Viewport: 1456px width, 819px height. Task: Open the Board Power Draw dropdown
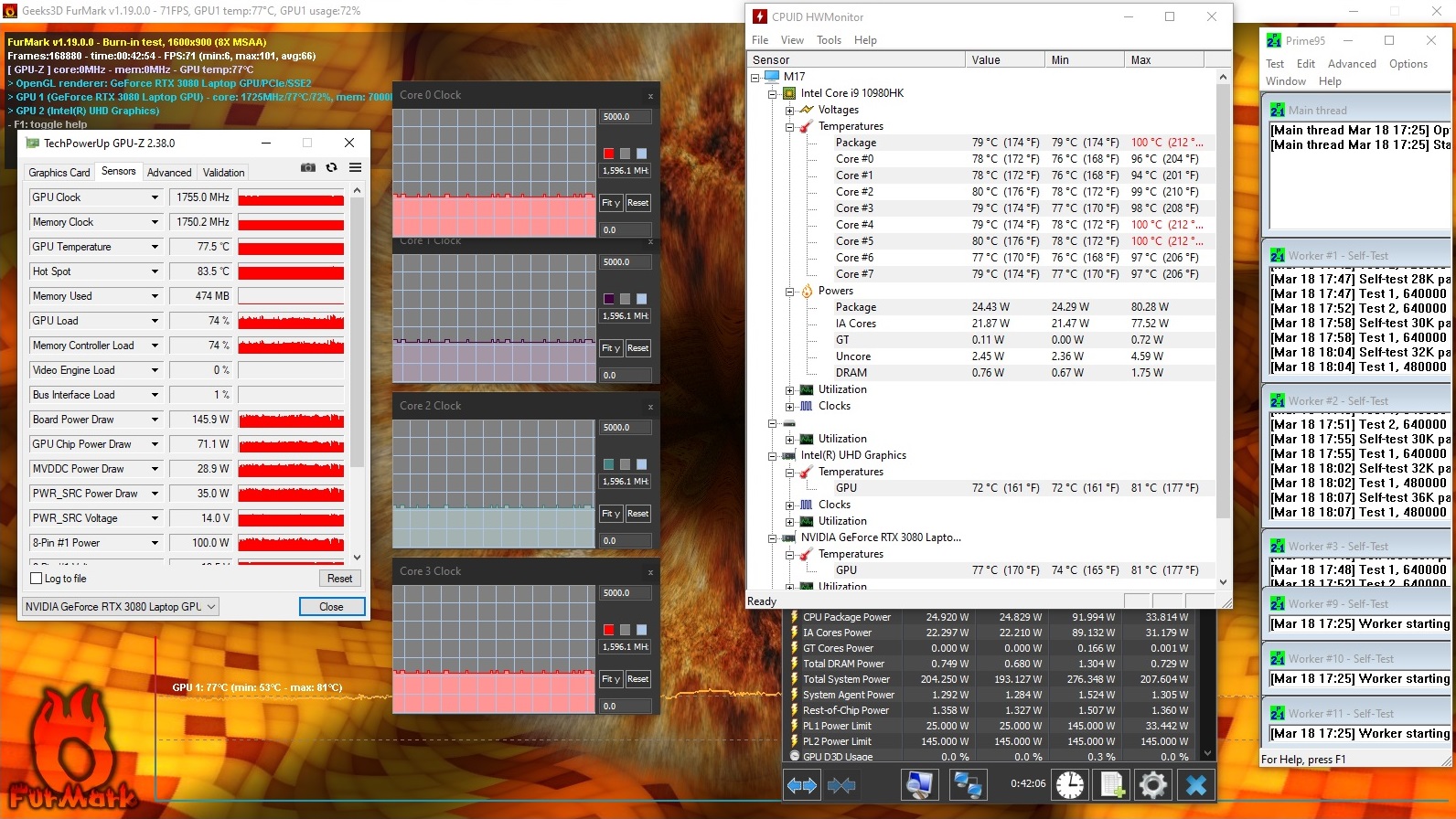[155, 420]
